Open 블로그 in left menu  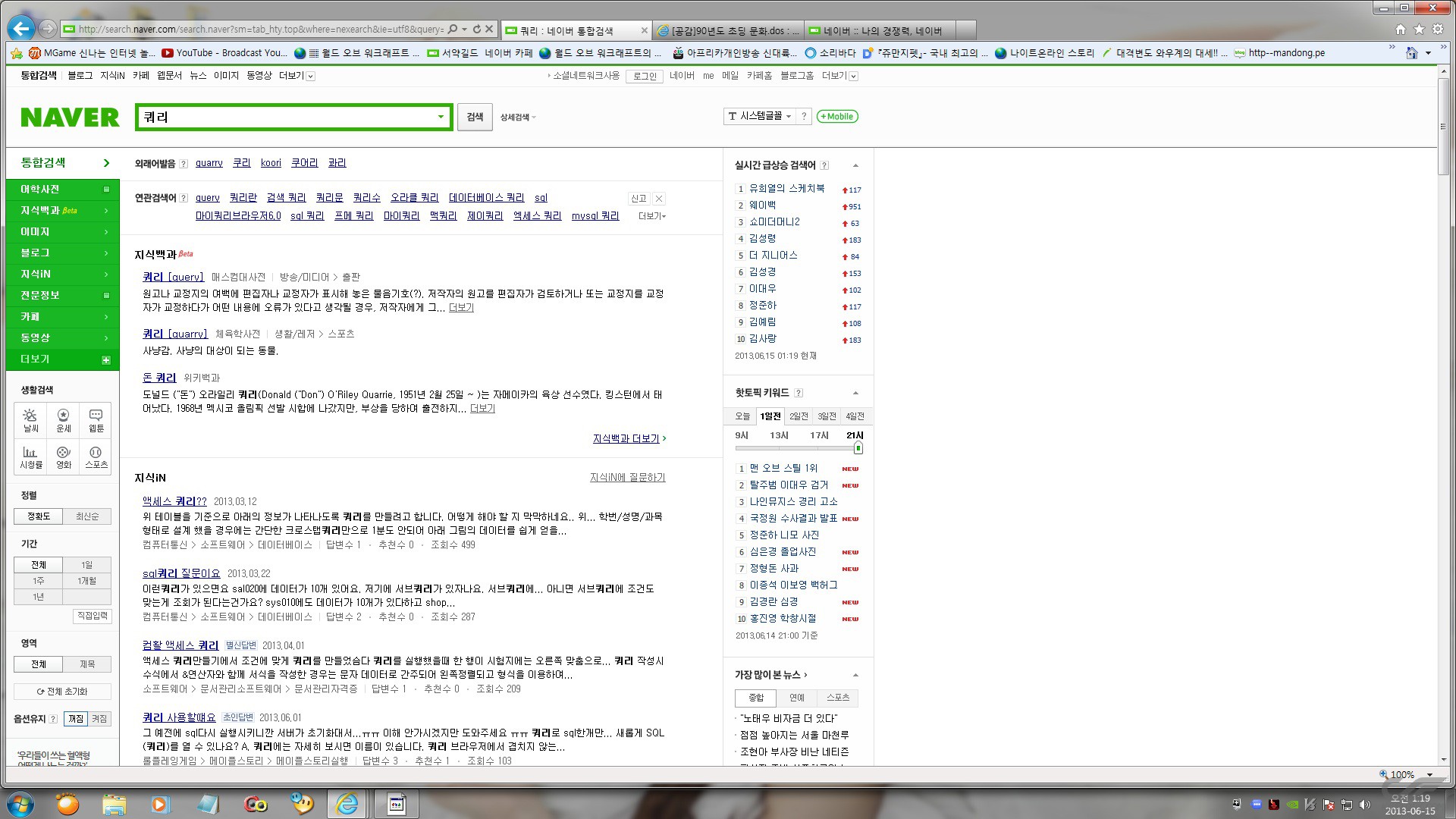tap(62, 253)
